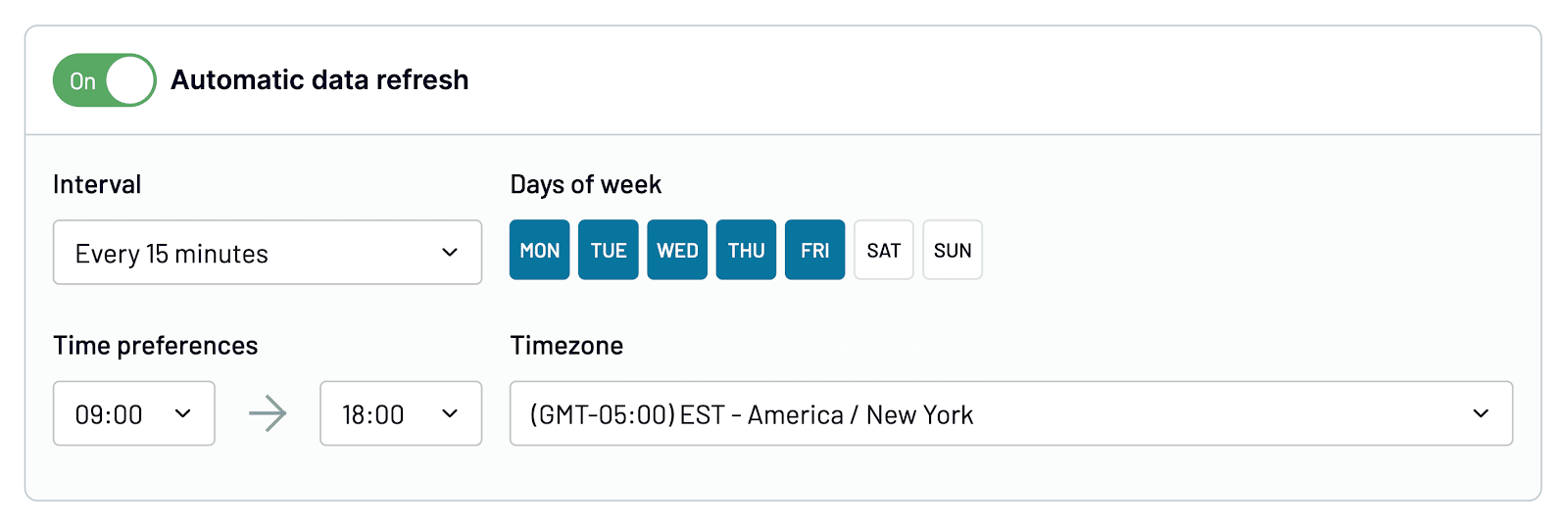Toggle the FRI day button off

click(x=814, y=251)
